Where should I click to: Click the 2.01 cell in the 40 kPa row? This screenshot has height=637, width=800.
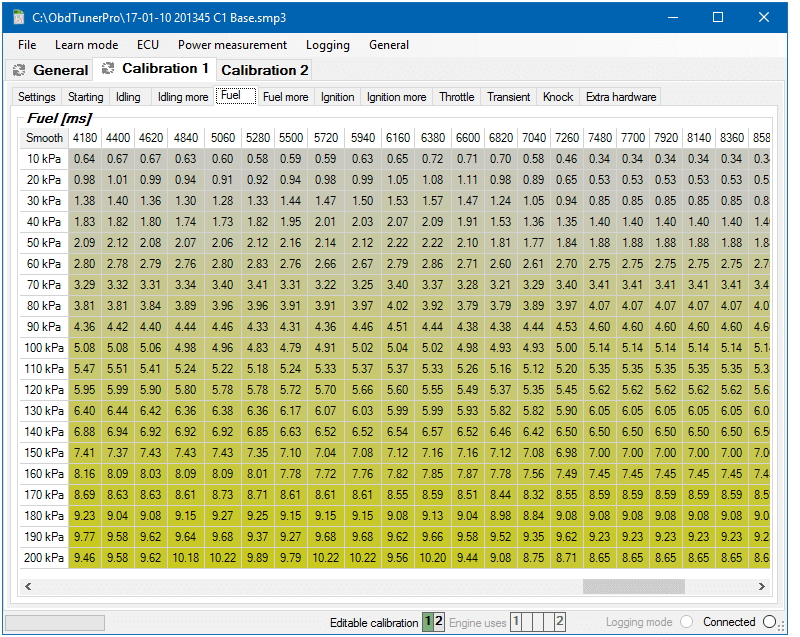pyautogui.click(x=326, y=221)
